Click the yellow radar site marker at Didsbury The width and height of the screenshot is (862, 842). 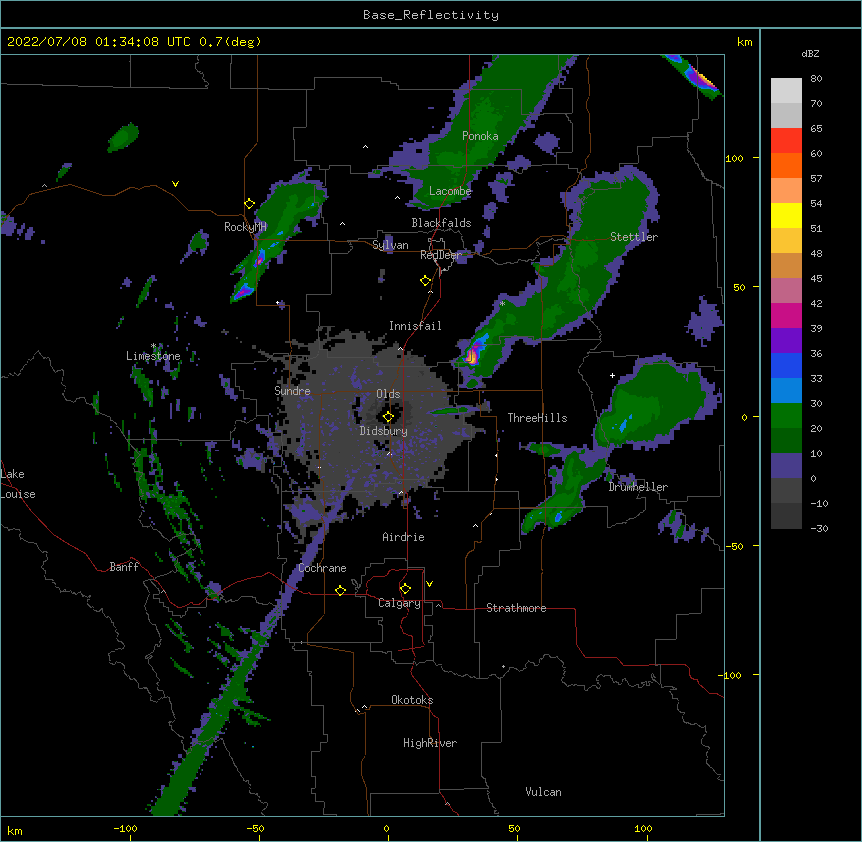[x=388, y=416]
